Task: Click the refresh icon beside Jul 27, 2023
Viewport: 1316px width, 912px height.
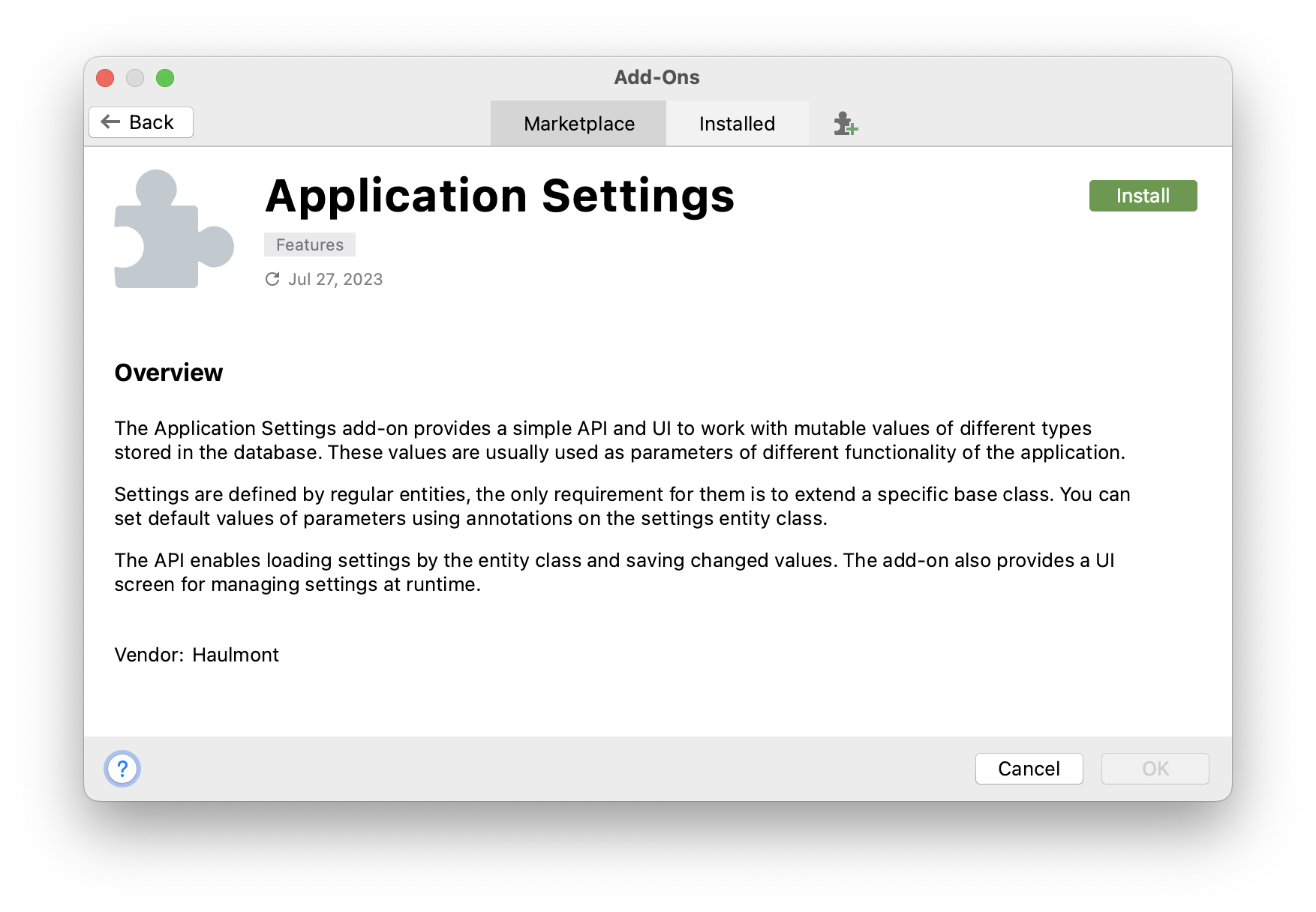Action: point(272,279)
